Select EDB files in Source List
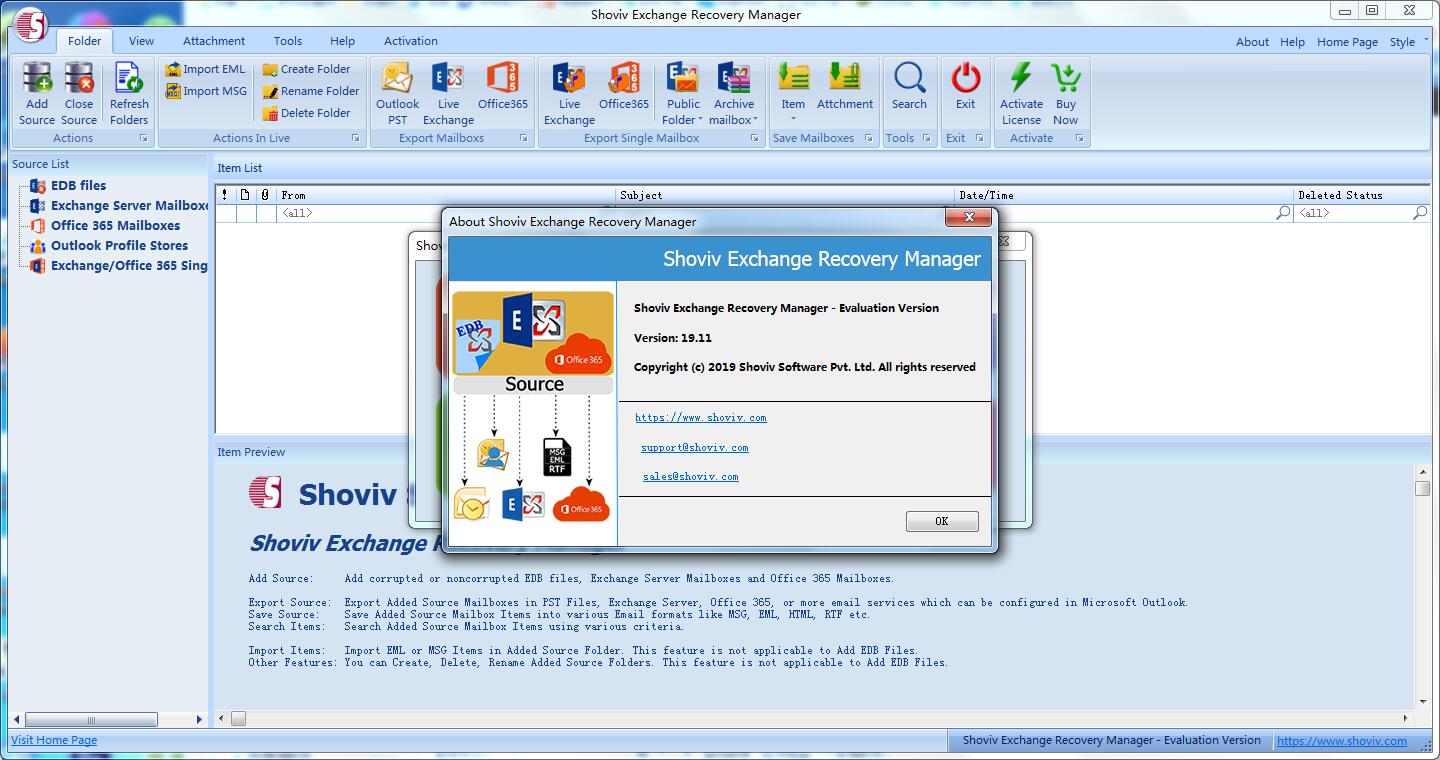 point(78,185)
